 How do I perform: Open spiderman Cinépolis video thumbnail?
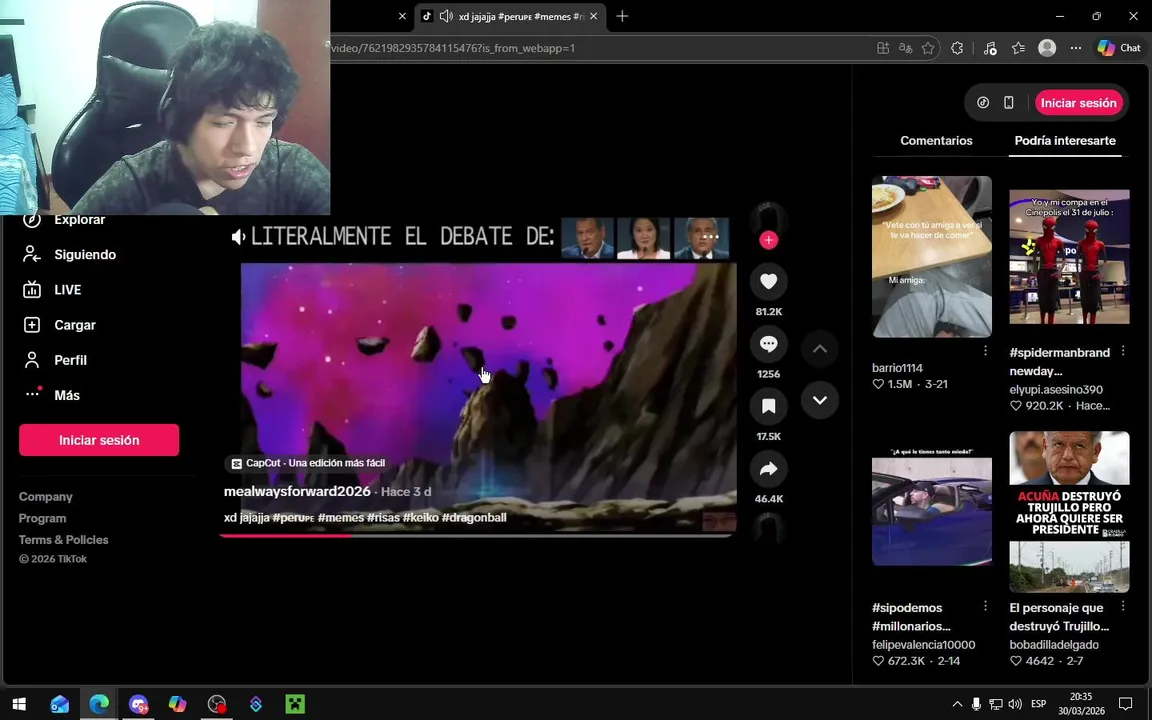coord(1069,256)
